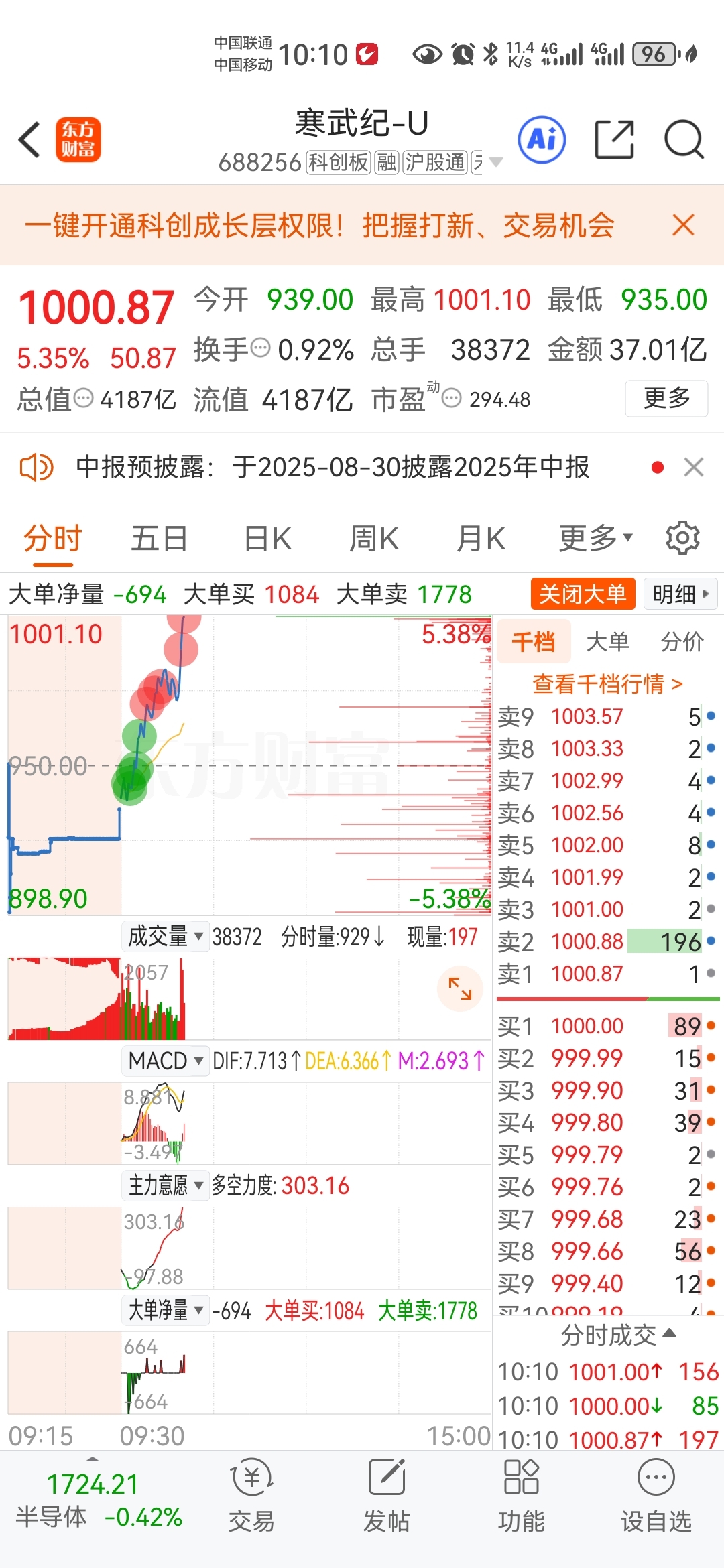Open the 成交量 indicator dropdown

click(x=166, y=936)
